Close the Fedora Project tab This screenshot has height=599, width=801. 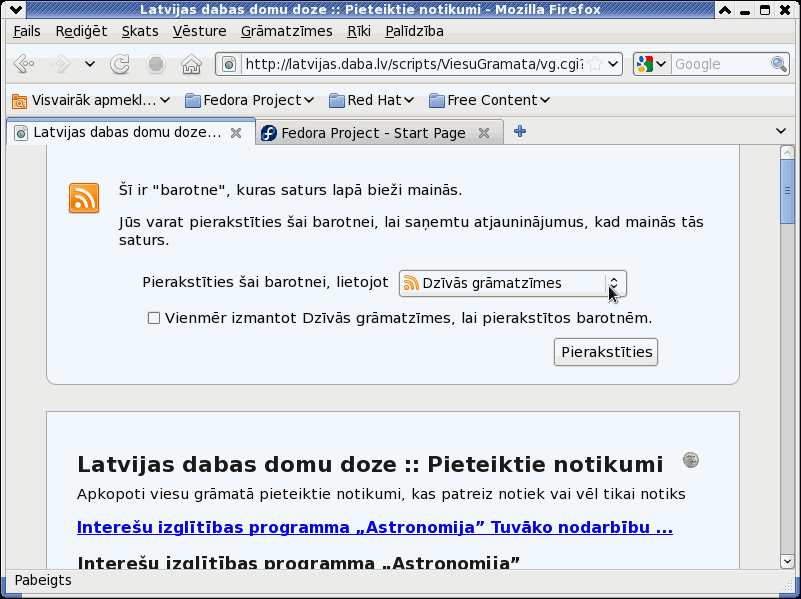(484, 133)
